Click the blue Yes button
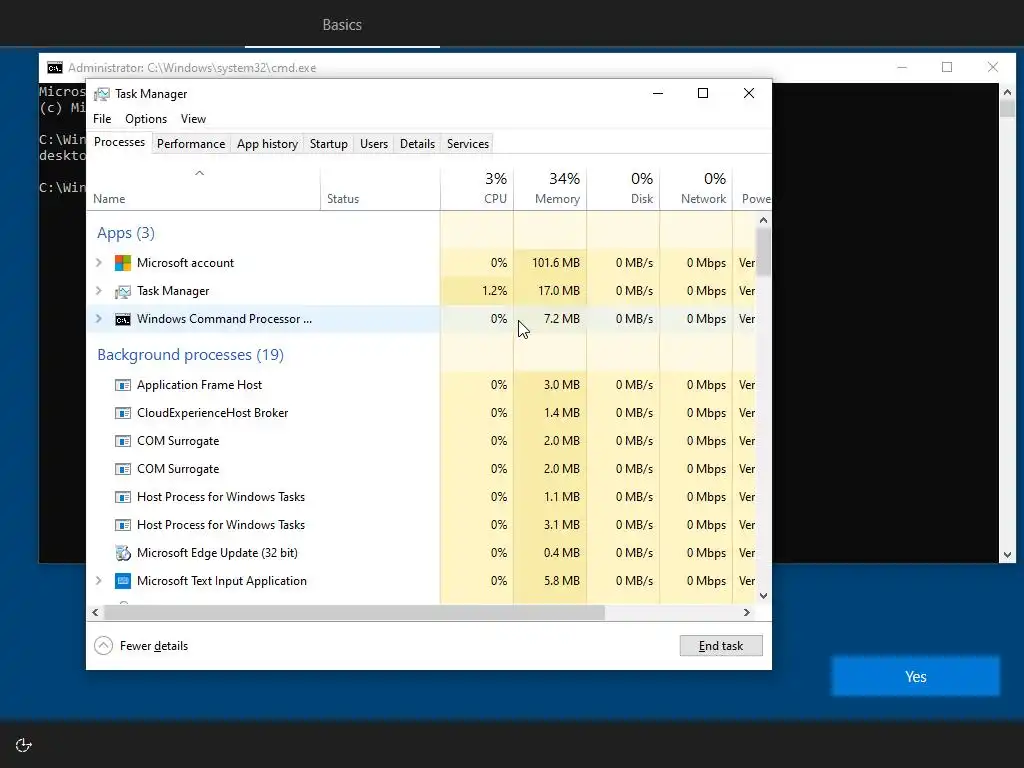1024x768 pixels. [916, 677]
